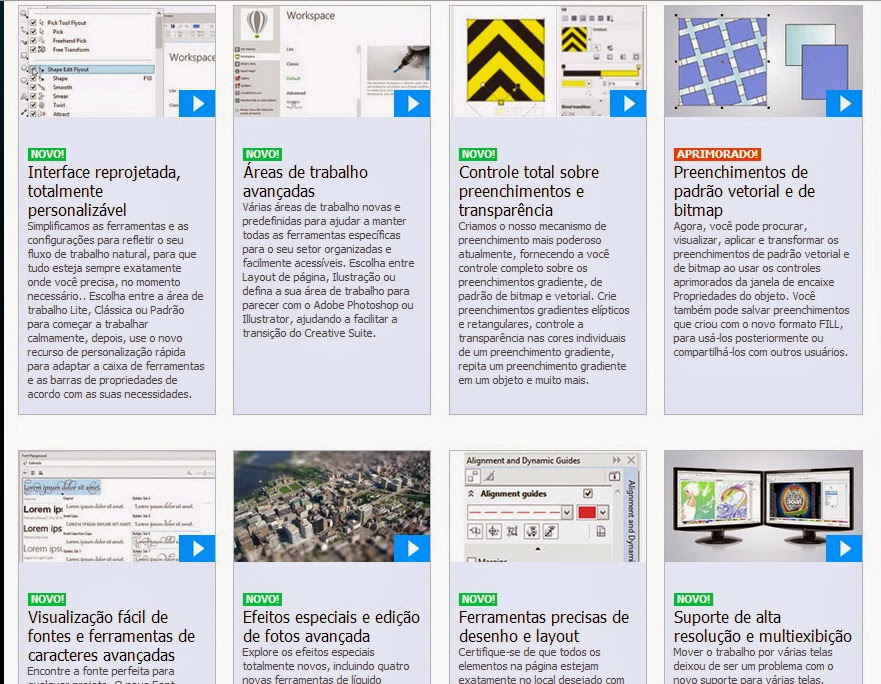Enable the Alignment guides checkbox

(x=588, y=493)
